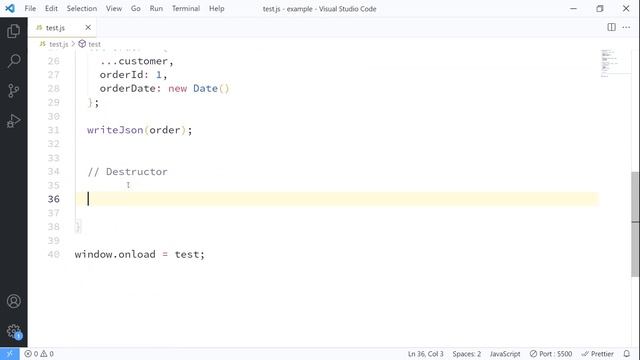Image resolution: width=640 pixels, height=360 pixels.
Task: Open the Source Control view
Action: pyautogui.click(x=13, y=90)
